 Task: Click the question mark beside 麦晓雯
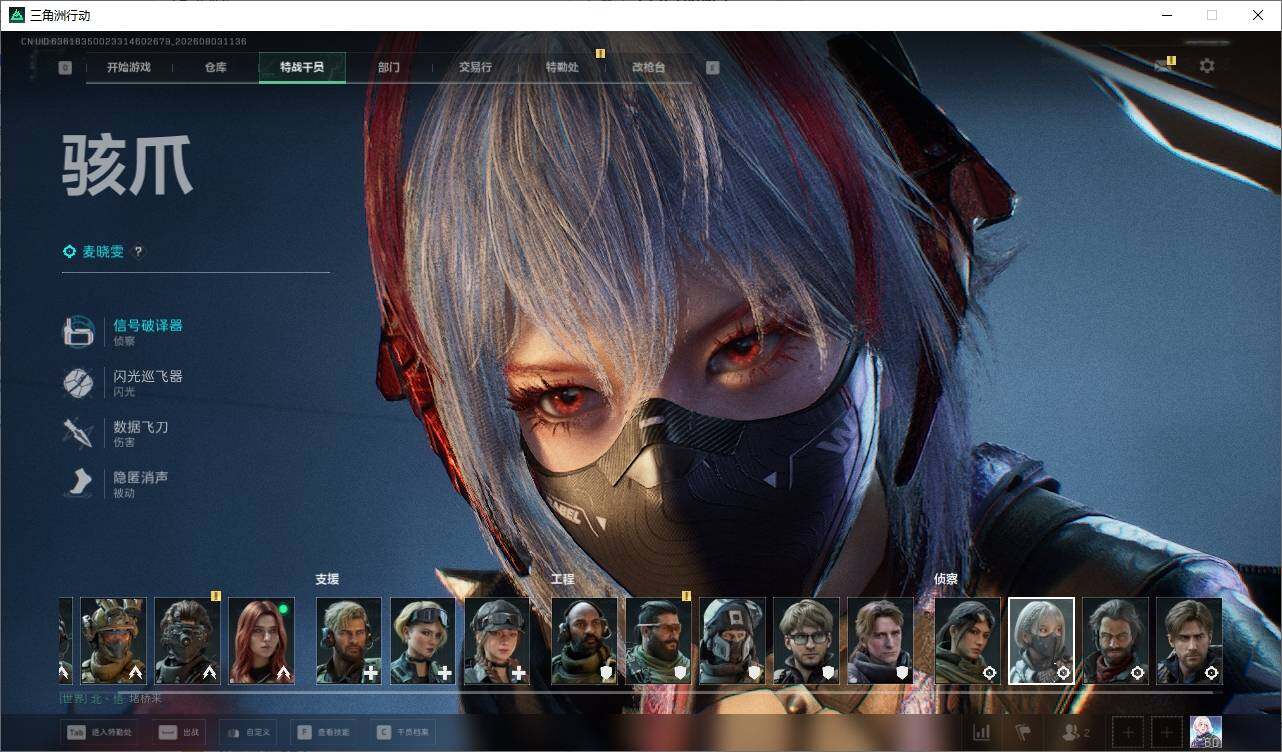click(x=139, y=252)
